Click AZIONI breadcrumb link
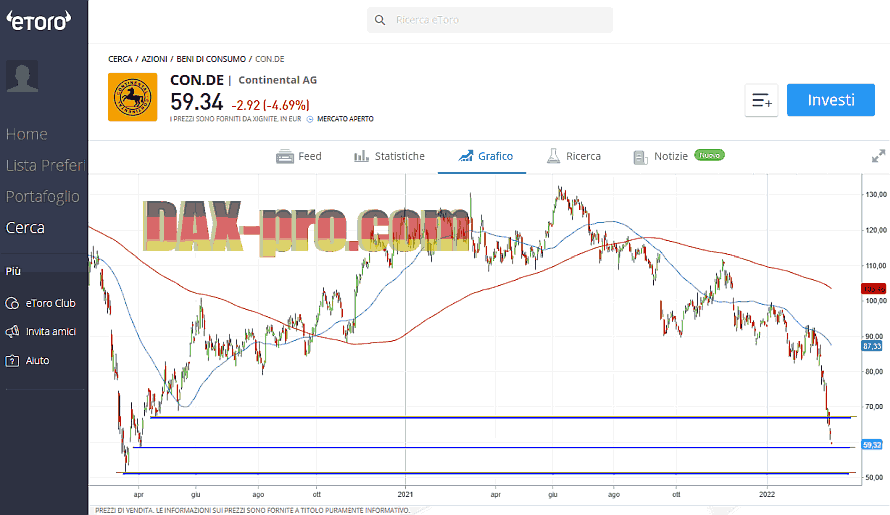Image resolution: width=890 pixels, height=515 pixels. [x=154, y=59]
